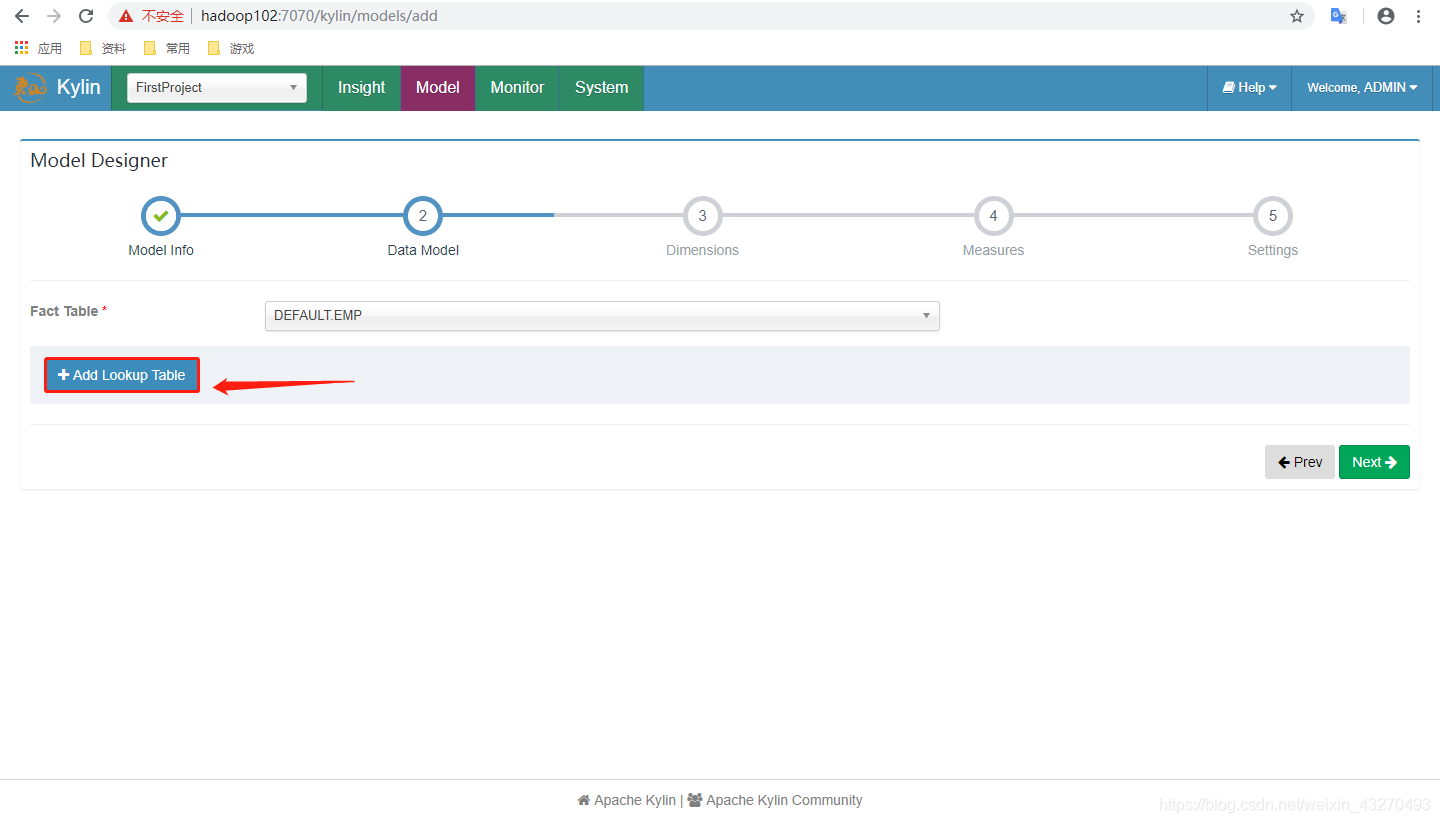The image size is (1440, 823).
Task: Click the green Next button
Action: pos(1374,462)
